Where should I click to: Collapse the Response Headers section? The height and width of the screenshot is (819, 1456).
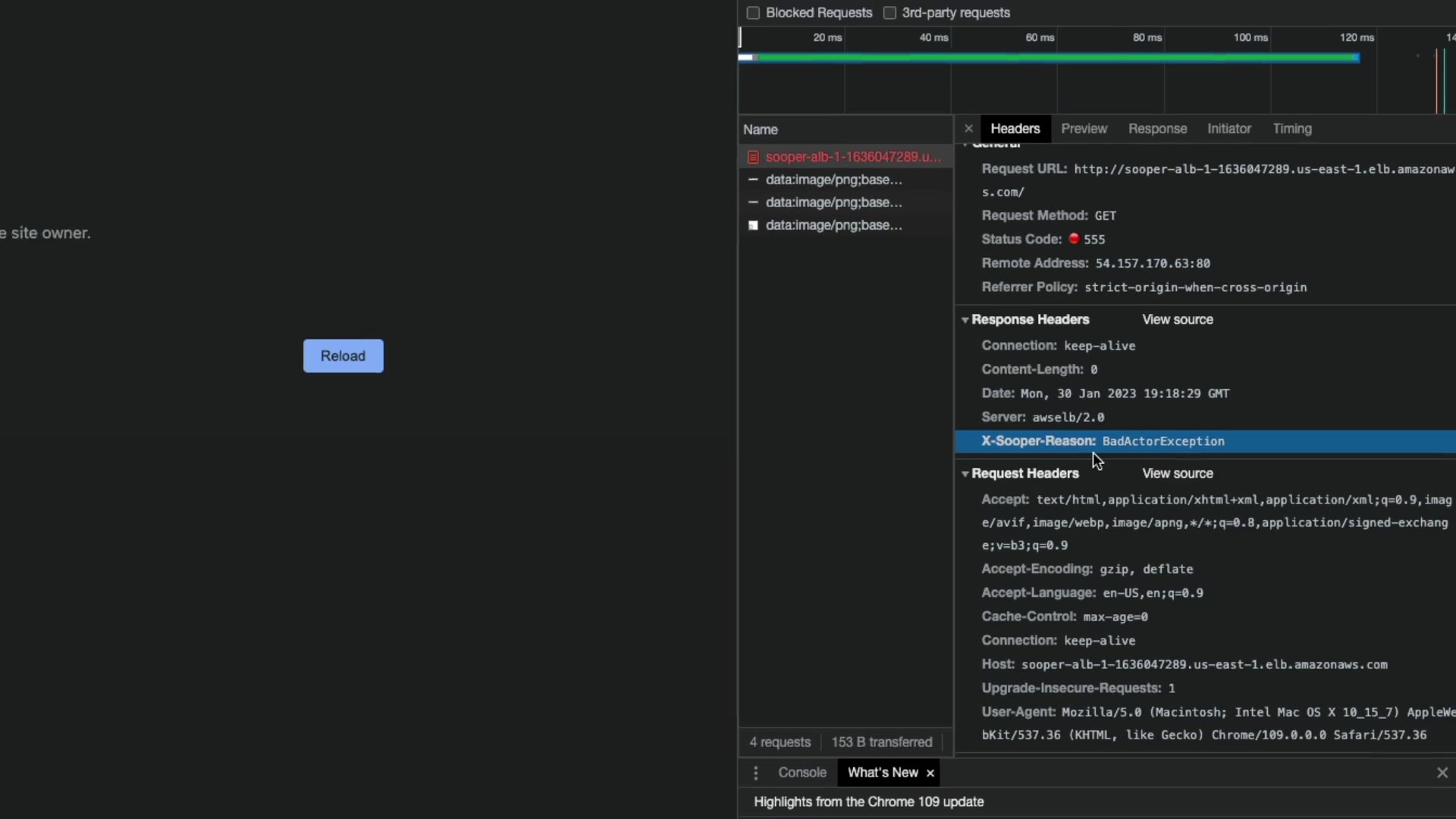965,320
